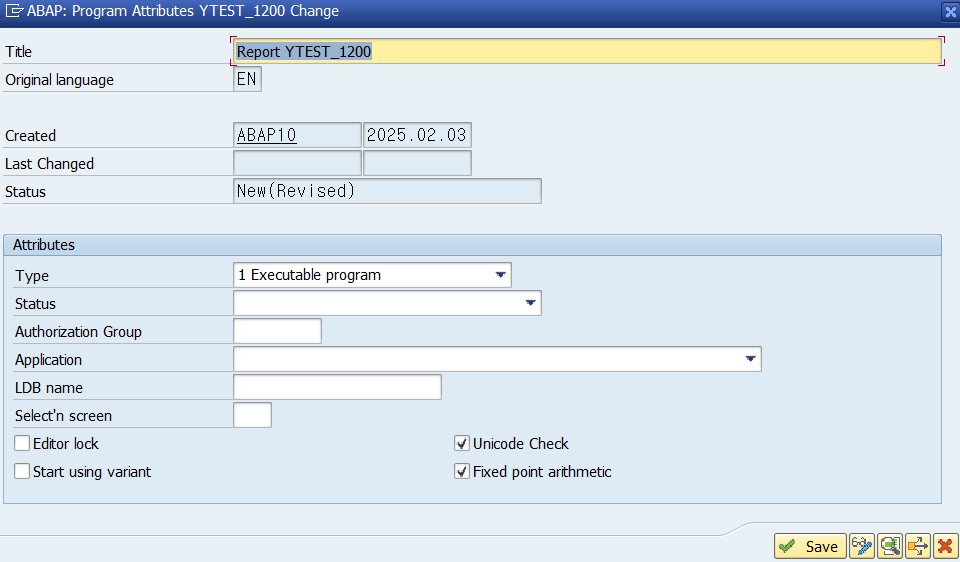
Task: Click the dialog icon in title bar
Action: [14, 11]
